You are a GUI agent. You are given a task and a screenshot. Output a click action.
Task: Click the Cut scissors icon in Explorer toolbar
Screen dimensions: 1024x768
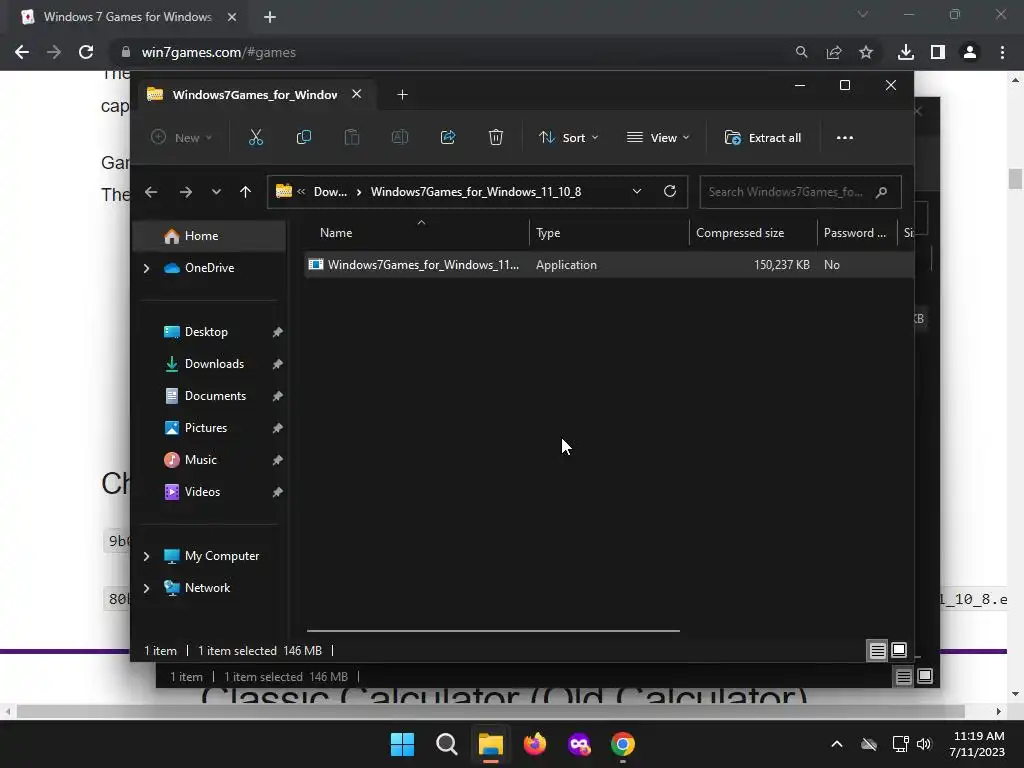pyautogui.click(x=256, y=138)
